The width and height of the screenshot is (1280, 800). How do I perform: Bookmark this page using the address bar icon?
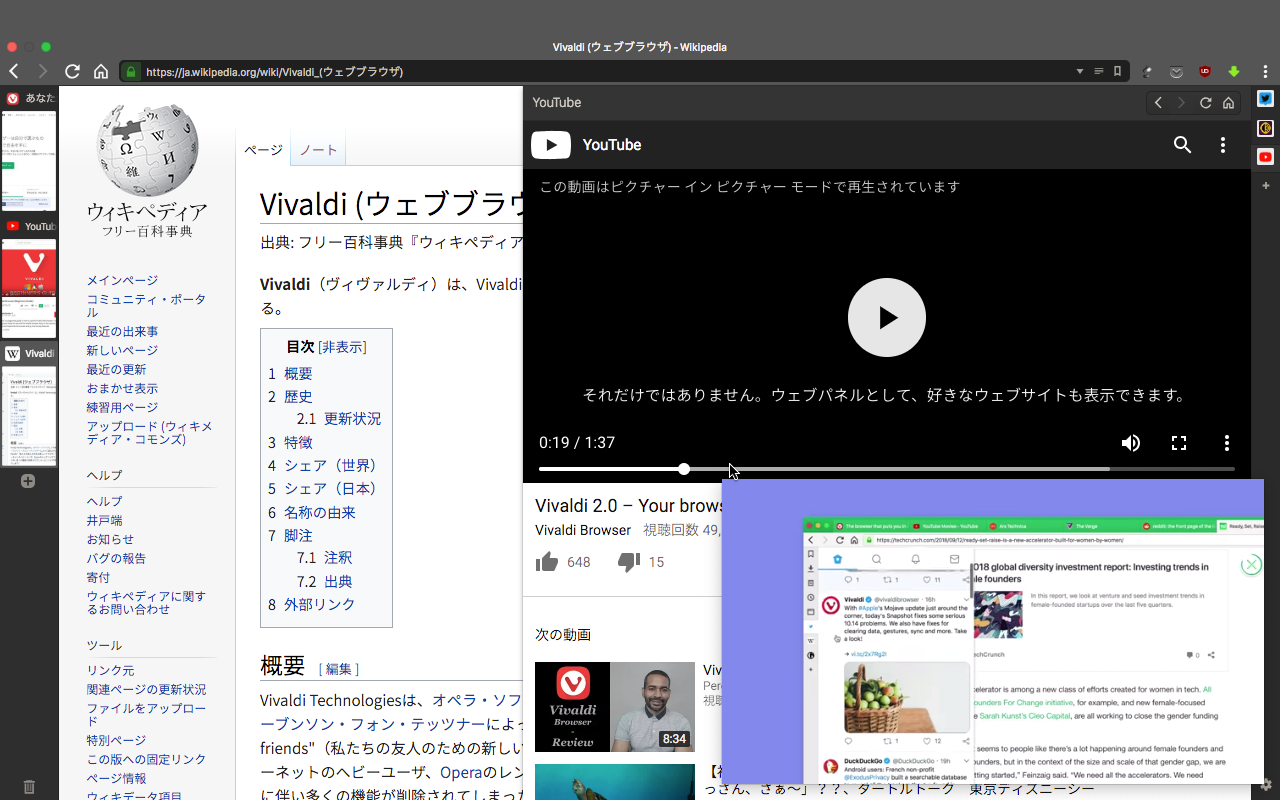1117,72
